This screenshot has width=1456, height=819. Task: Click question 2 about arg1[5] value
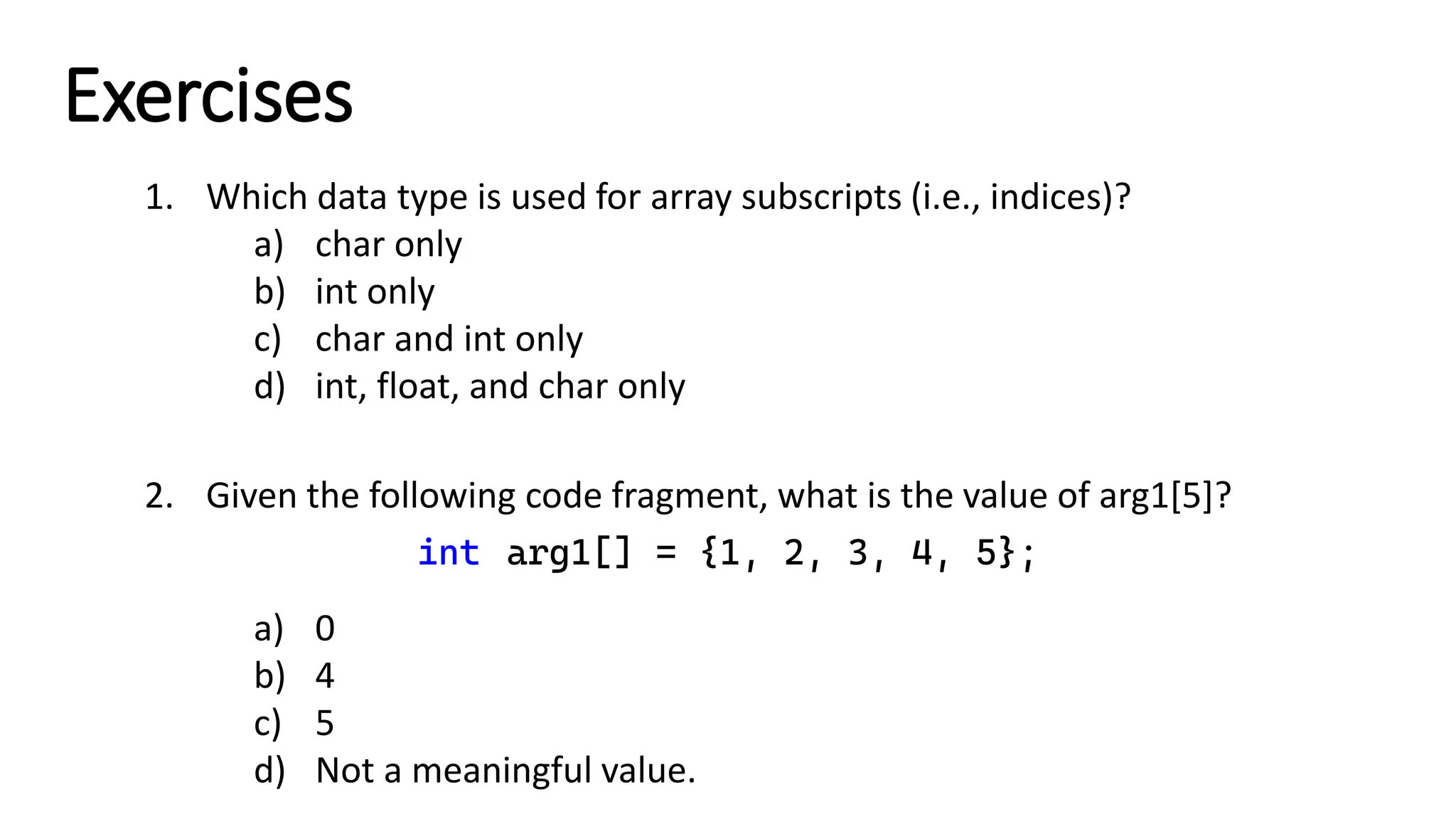coord(718,496)
